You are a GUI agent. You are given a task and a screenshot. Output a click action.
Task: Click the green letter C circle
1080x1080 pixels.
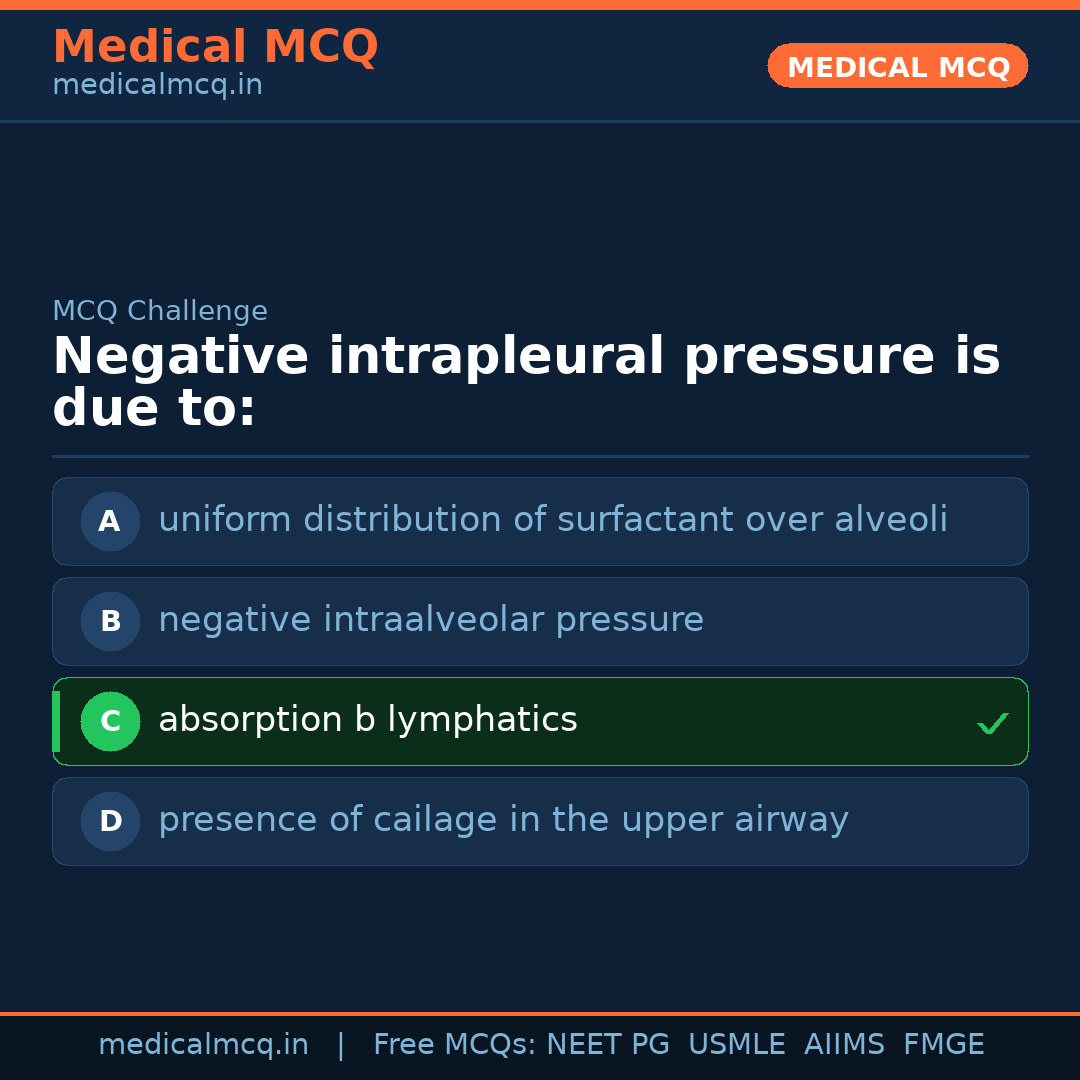110,721
